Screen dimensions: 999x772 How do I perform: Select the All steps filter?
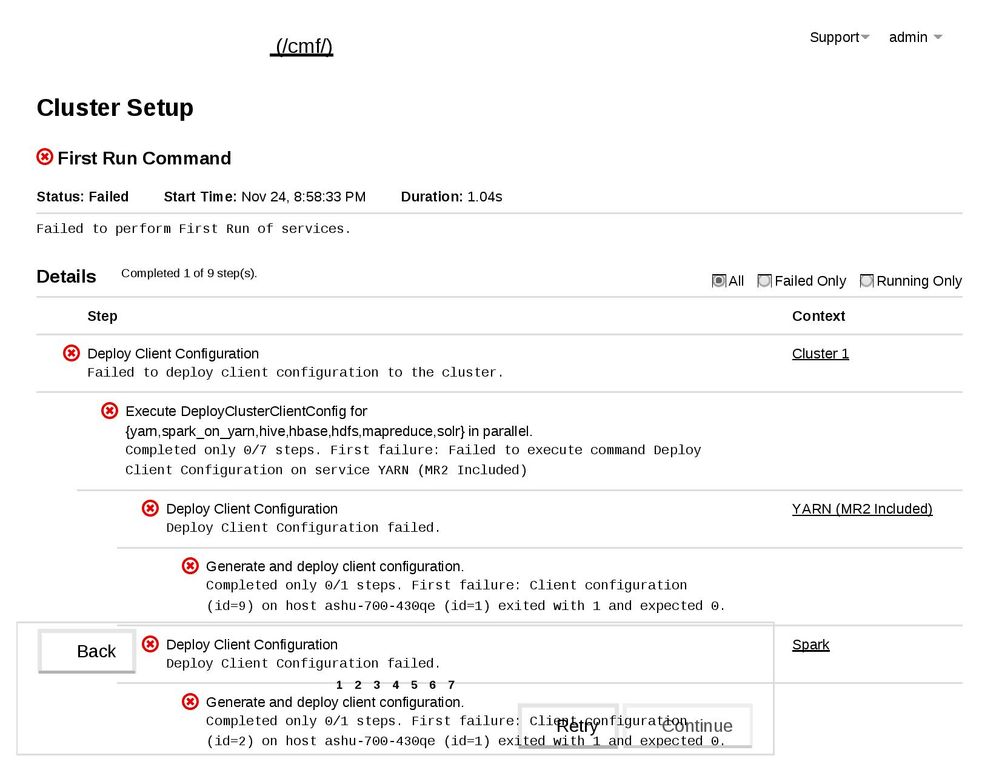(x=717, y=281)
